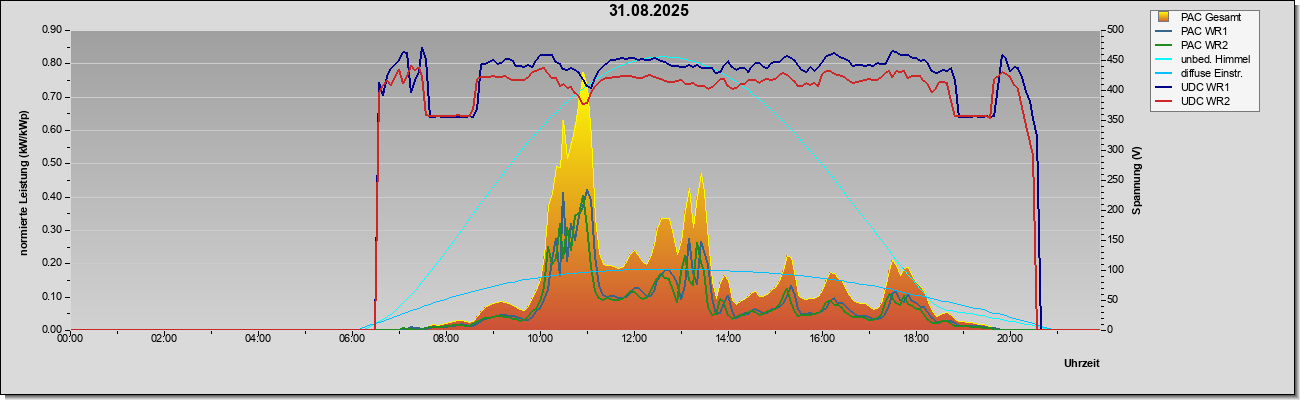Click the 0.40 power axis value
Viewport: 1300px width, 400px height.
pos(53,197)
